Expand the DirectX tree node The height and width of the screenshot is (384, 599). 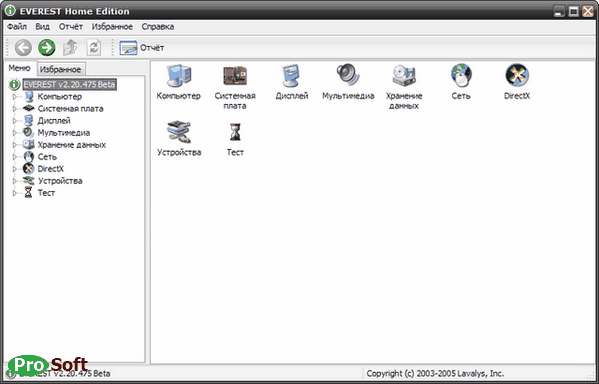tap(15, 169)
